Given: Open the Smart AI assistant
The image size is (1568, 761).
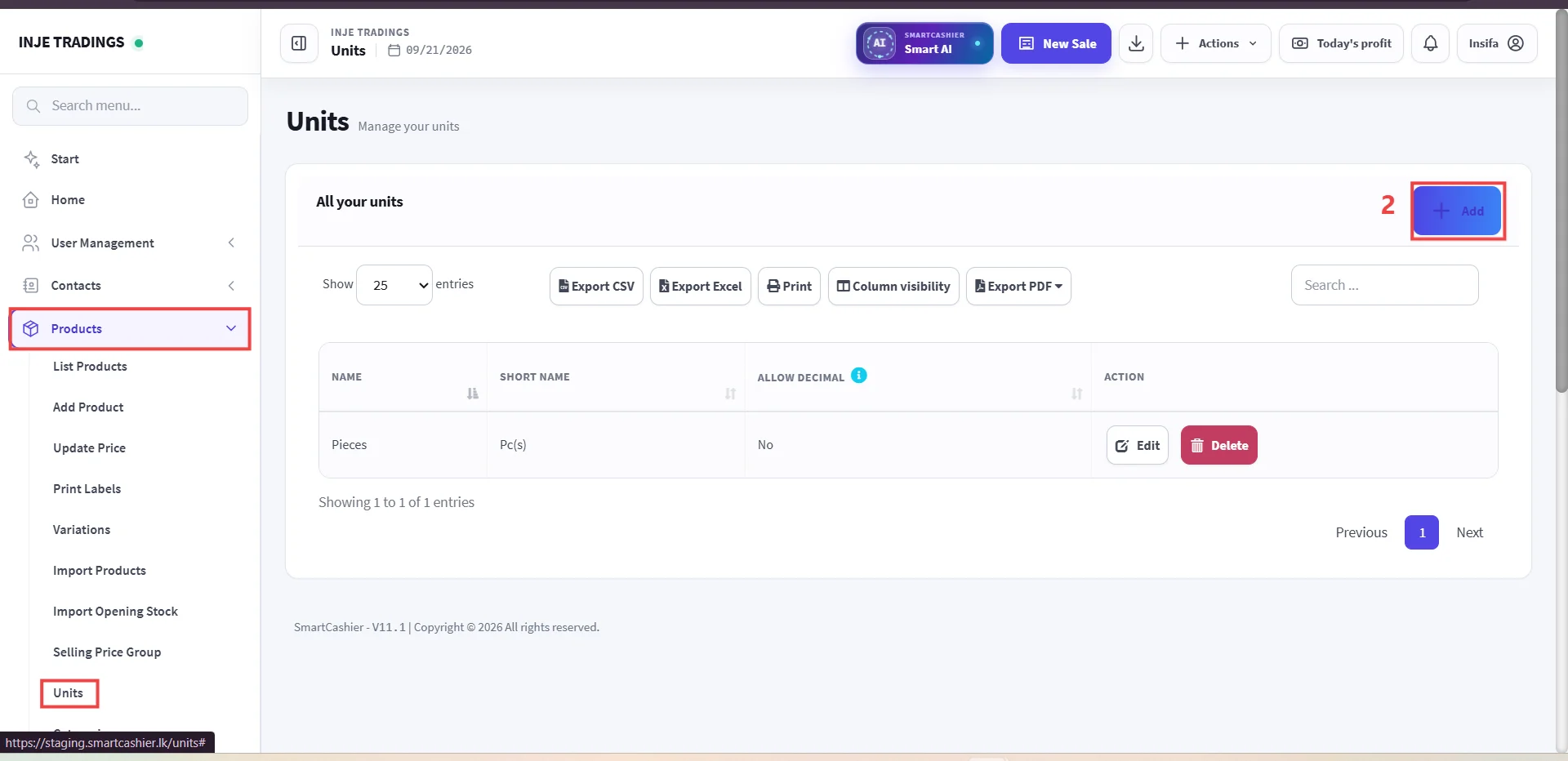Looking at the screenshot, I should 924,43.
